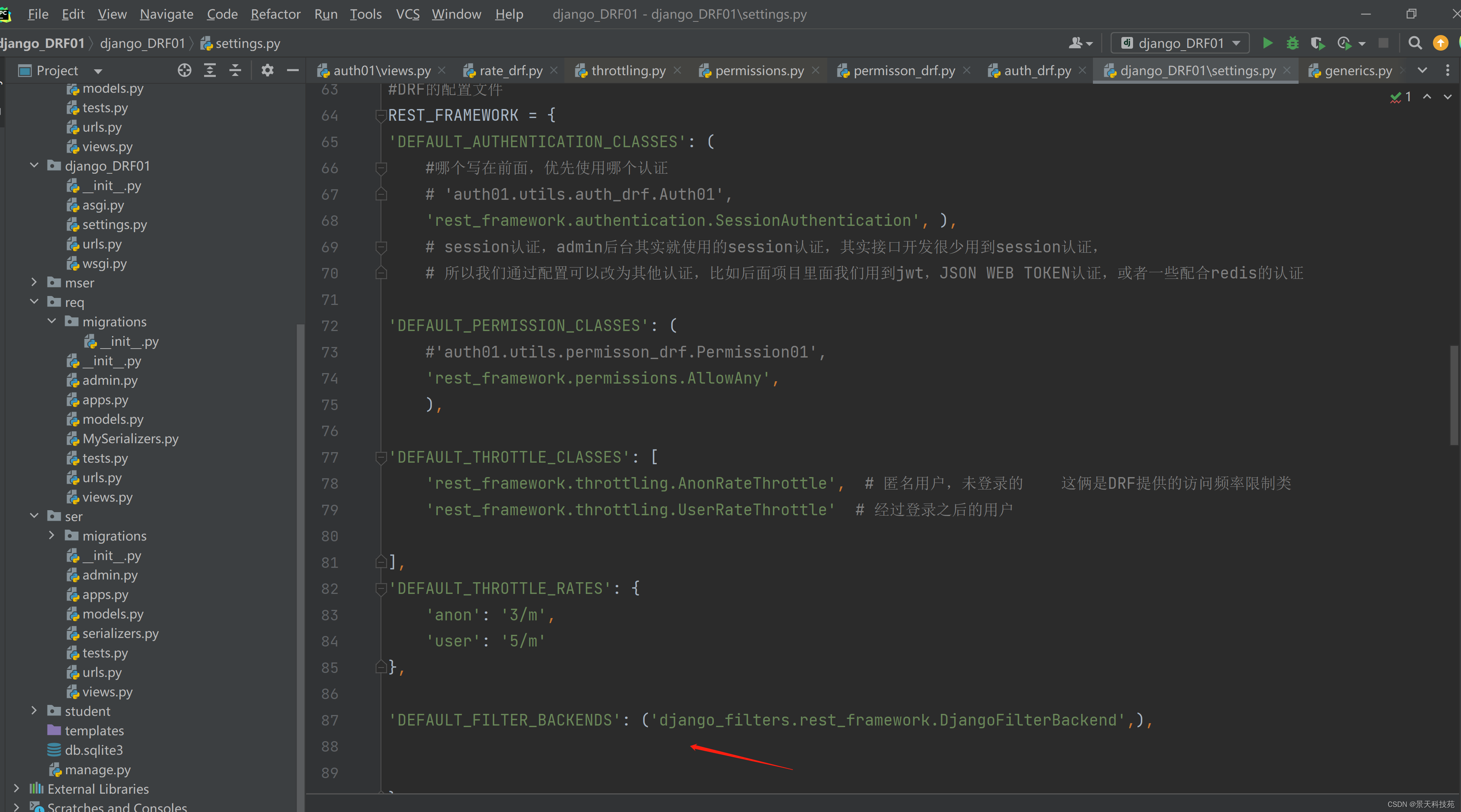1461x812 pixels.
Task: Collapse all in Project panel
Action: point(235,70)
